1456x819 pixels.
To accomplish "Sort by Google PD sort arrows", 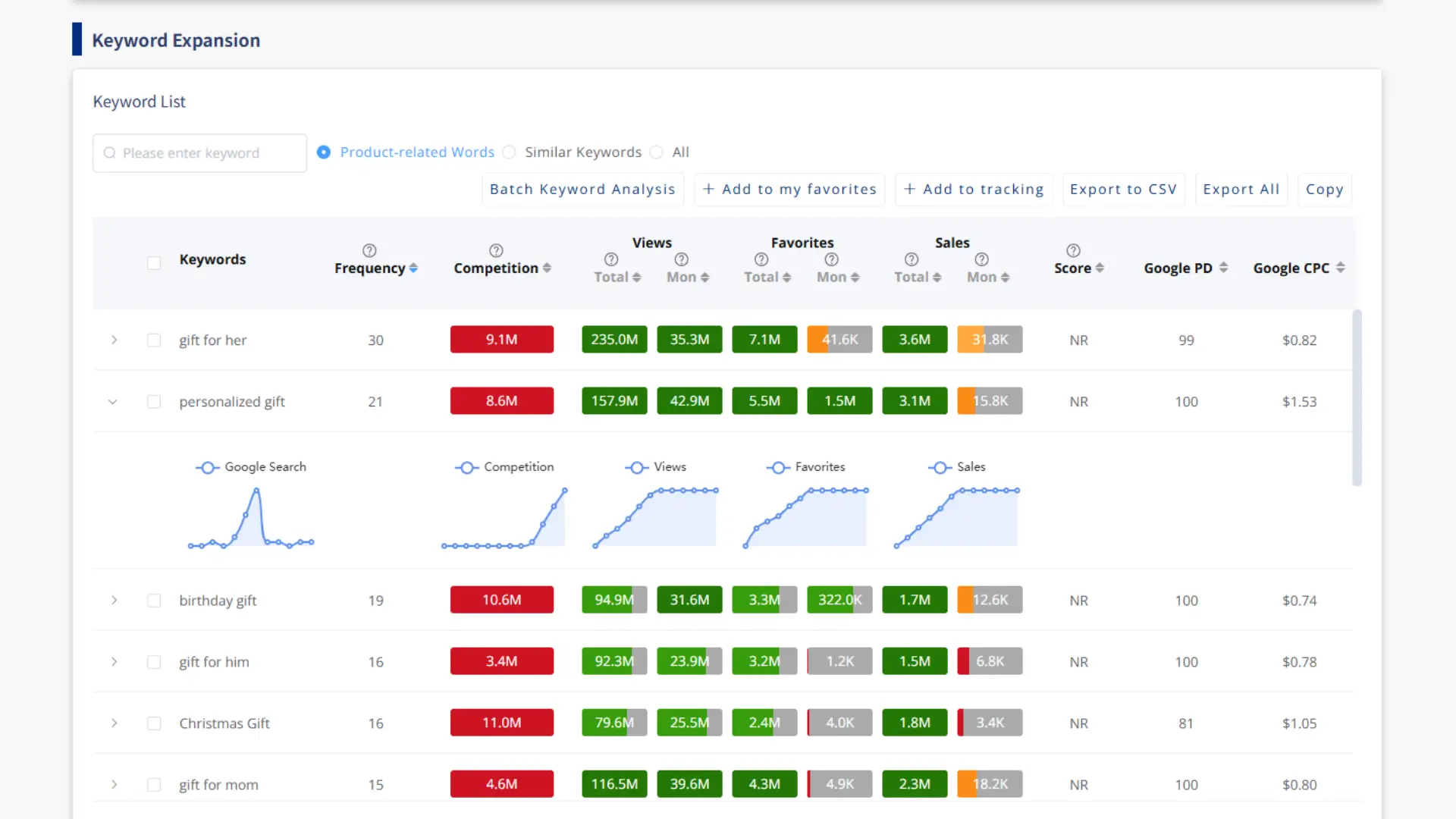I will coord(1223,268).
